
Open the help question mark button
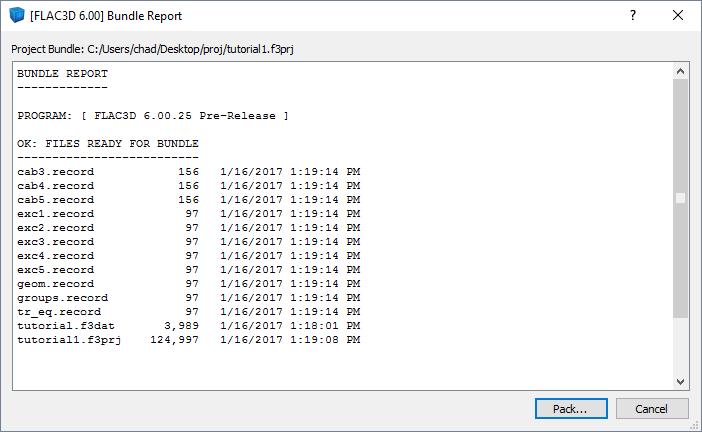pyautogui.click(x=633, y=15)
